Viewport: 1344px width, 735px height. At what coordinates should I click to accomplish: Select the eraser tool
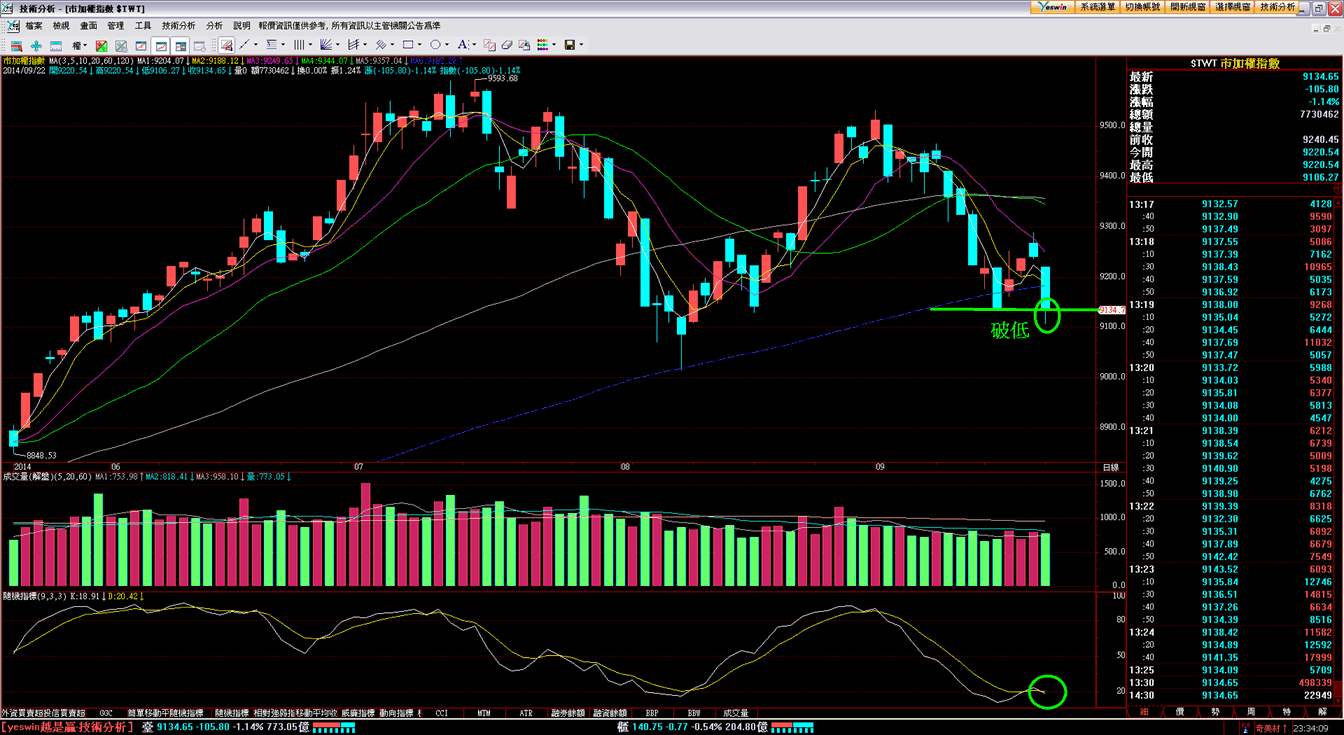click(506, 45)
